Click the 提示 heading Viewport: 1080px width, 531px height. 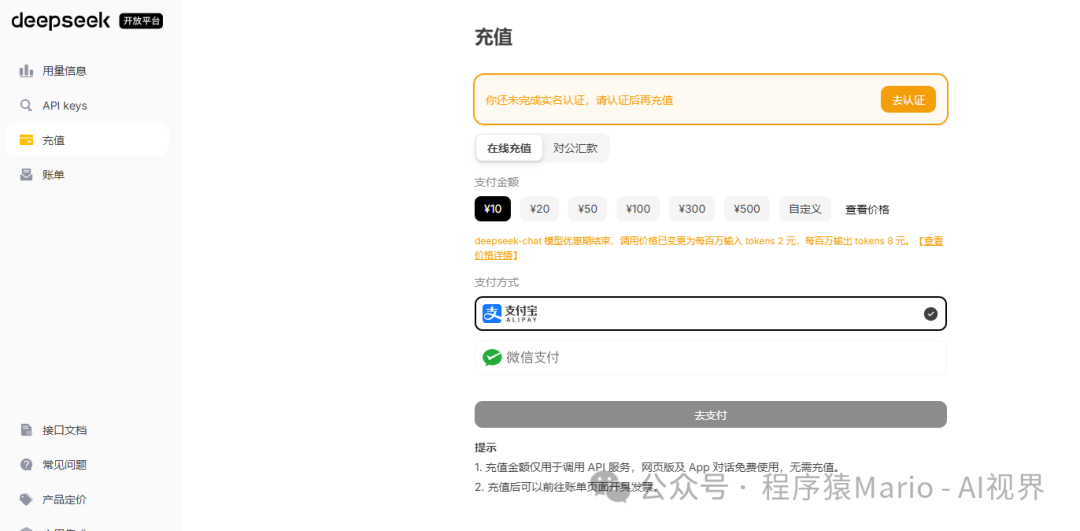[486, 447]
